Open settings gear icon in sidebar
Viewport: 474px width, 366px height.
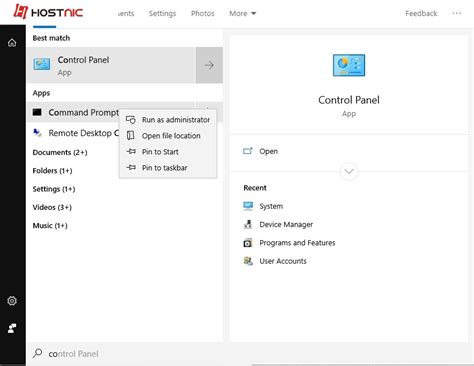12,301
